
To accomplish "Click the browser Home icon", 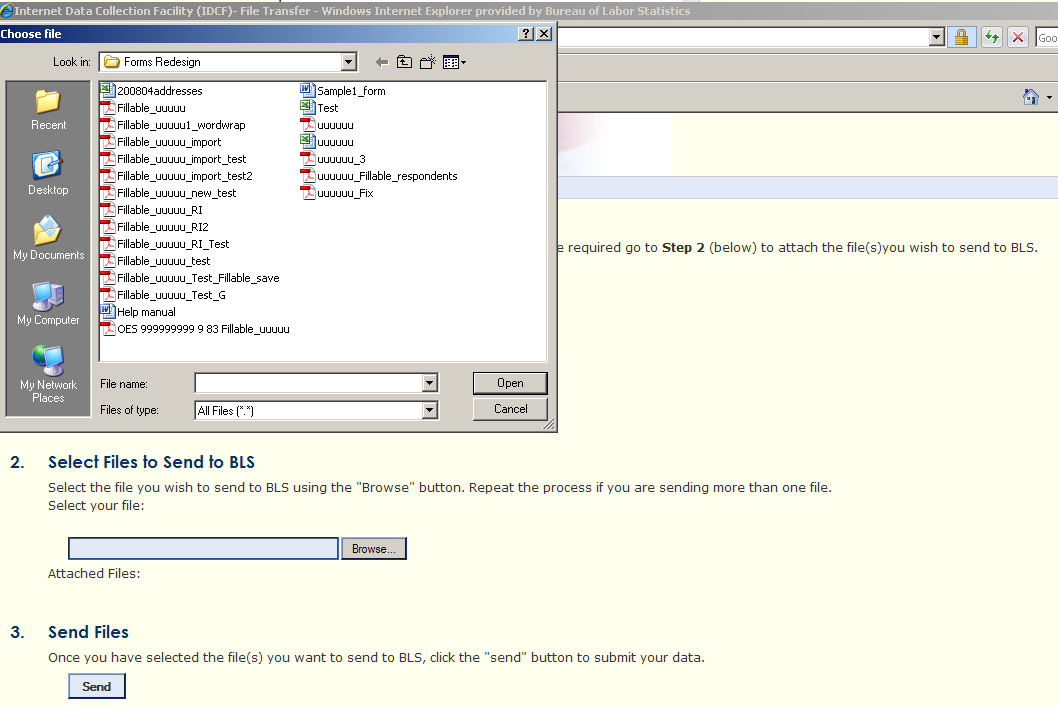I will (1031, 97).
